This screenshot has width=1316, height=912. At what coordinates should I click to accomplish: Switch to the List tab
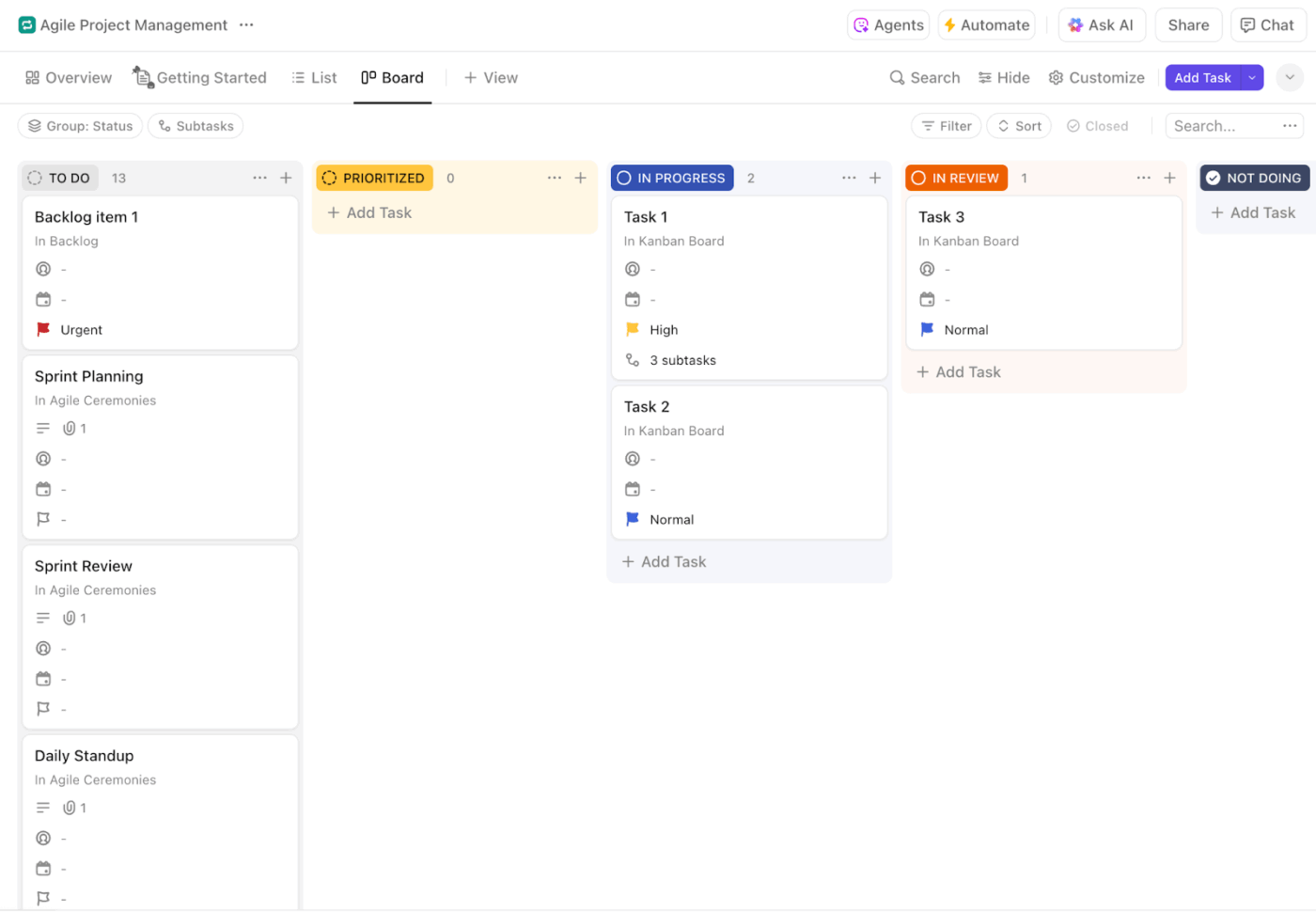[314, 77]
